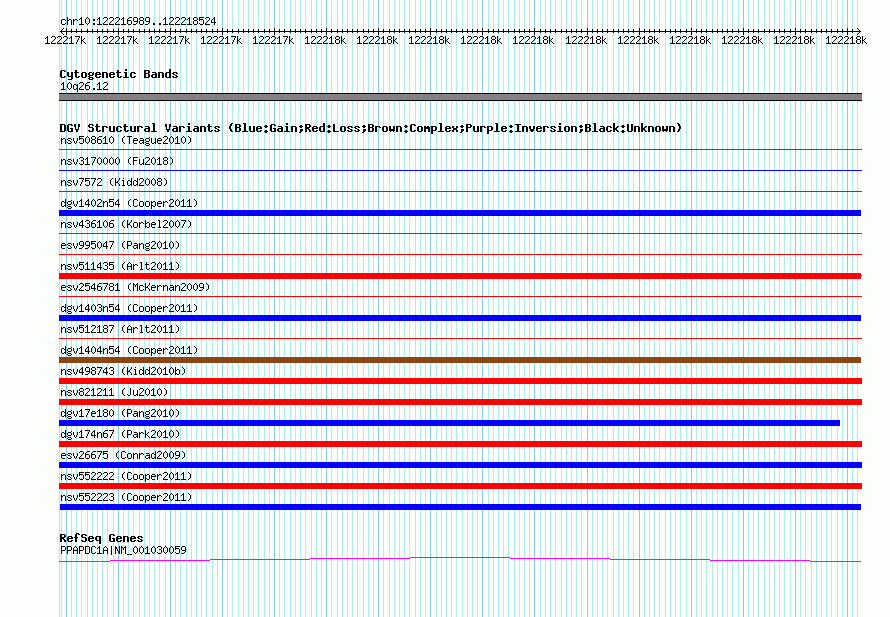Open variant nsv3170000 (Fu2018)
The height and width of the screenshot is (617, 890).
(117, 161)
